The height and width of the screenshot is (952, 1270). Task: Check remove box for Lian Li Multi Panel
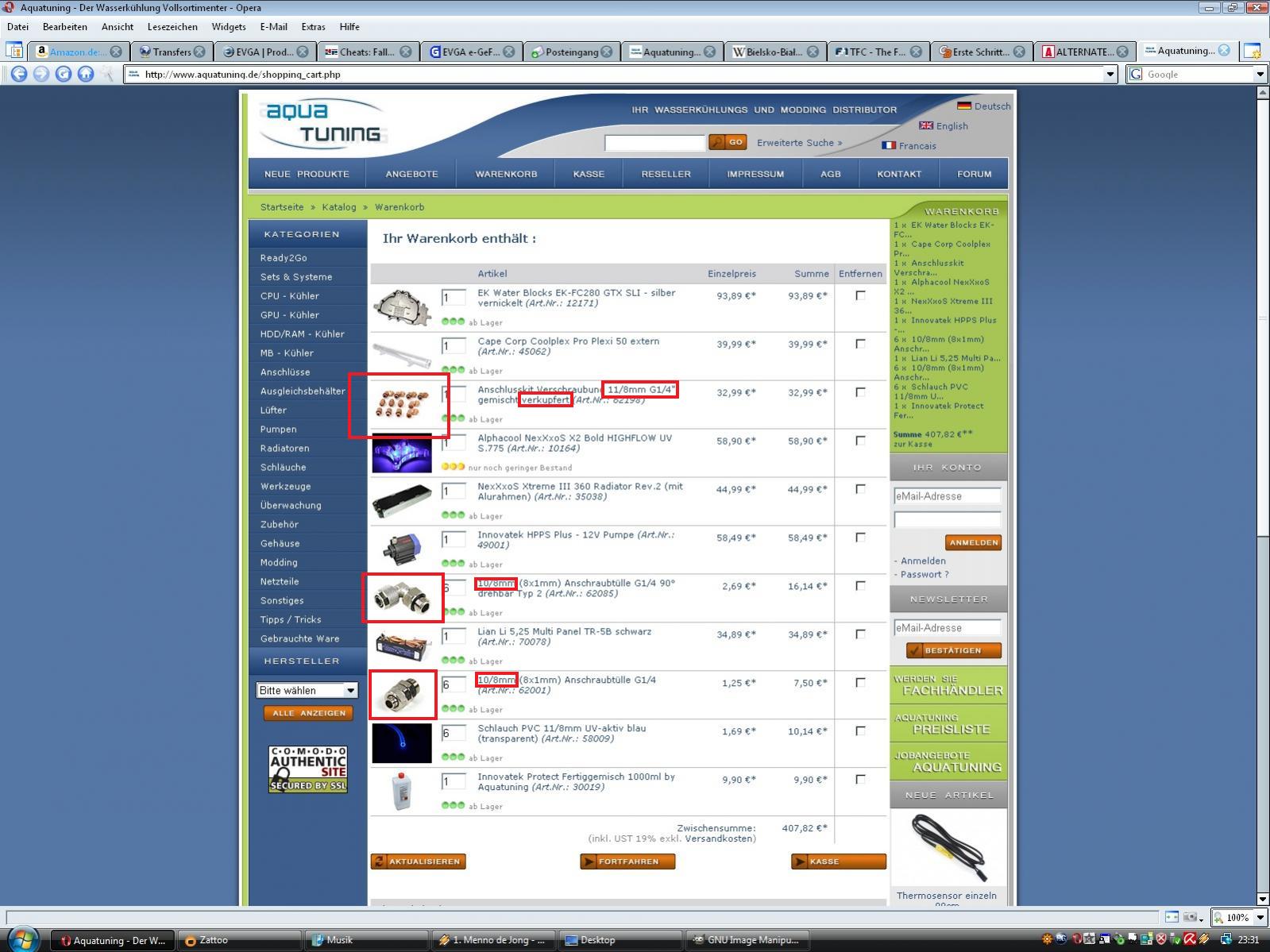pos(860,634)
